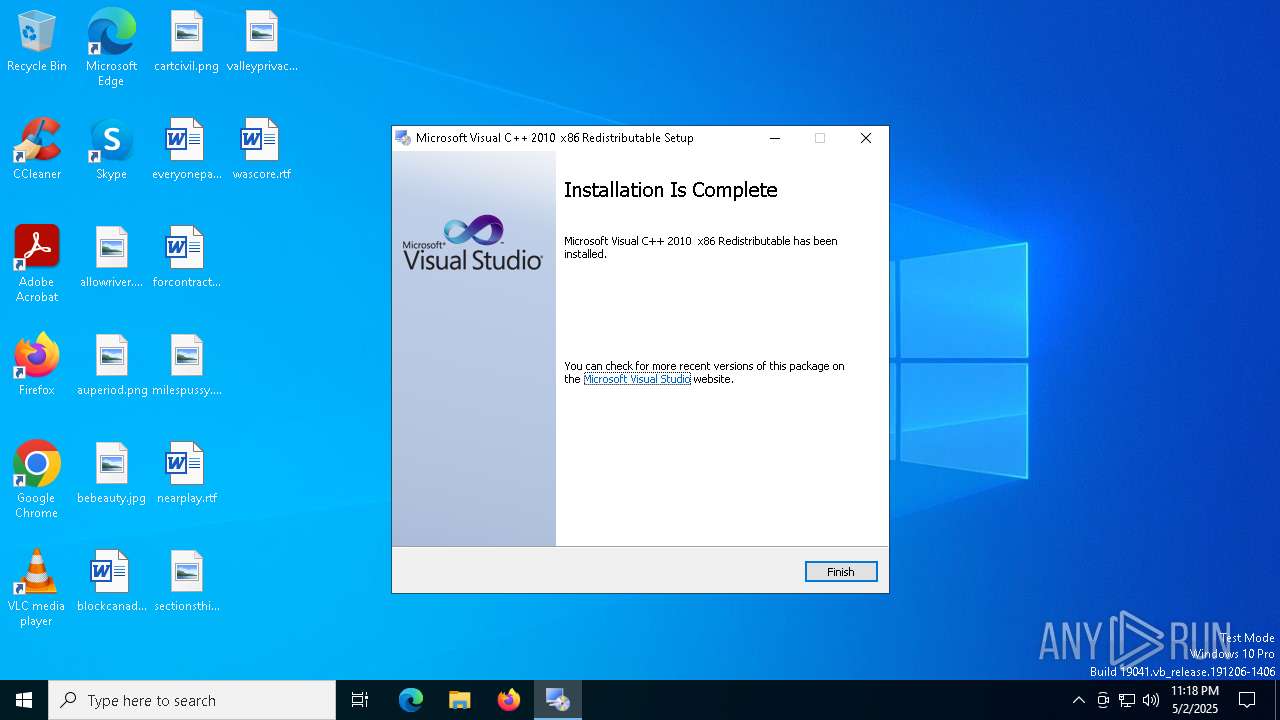Select the Google Chrome desktop shortcut
The height and width of the screenshot is (720, 1280).
37,480
